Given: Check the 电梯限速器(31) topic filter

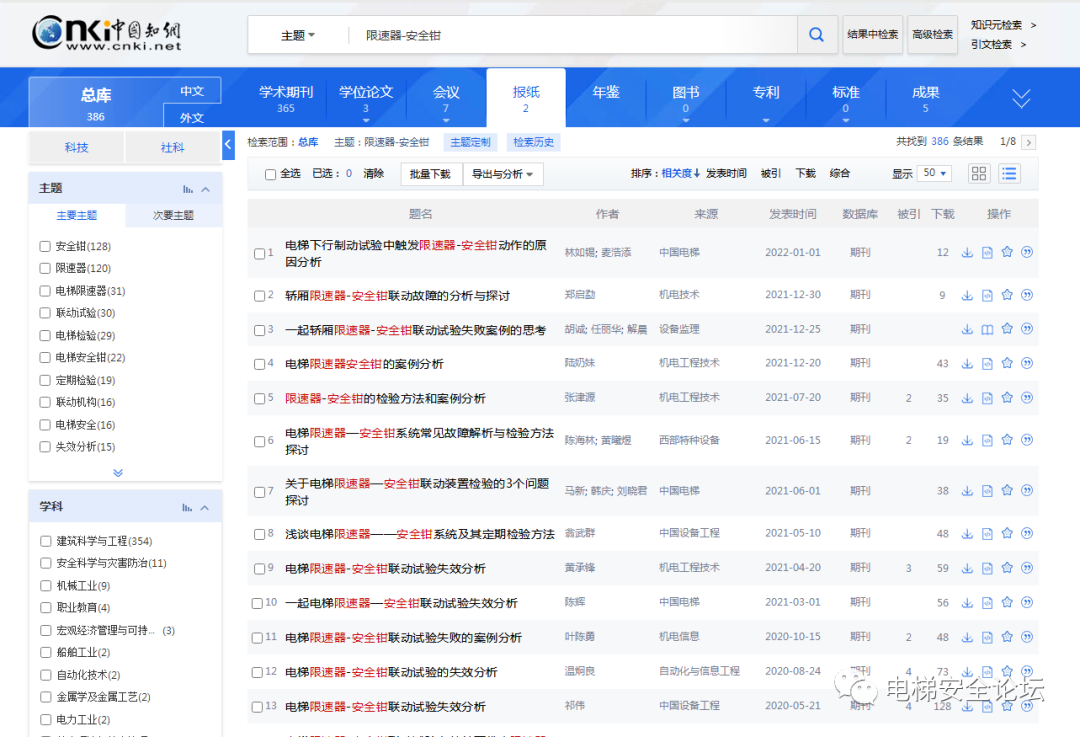Looking at the screenshot, I should [x=45, y=291].
